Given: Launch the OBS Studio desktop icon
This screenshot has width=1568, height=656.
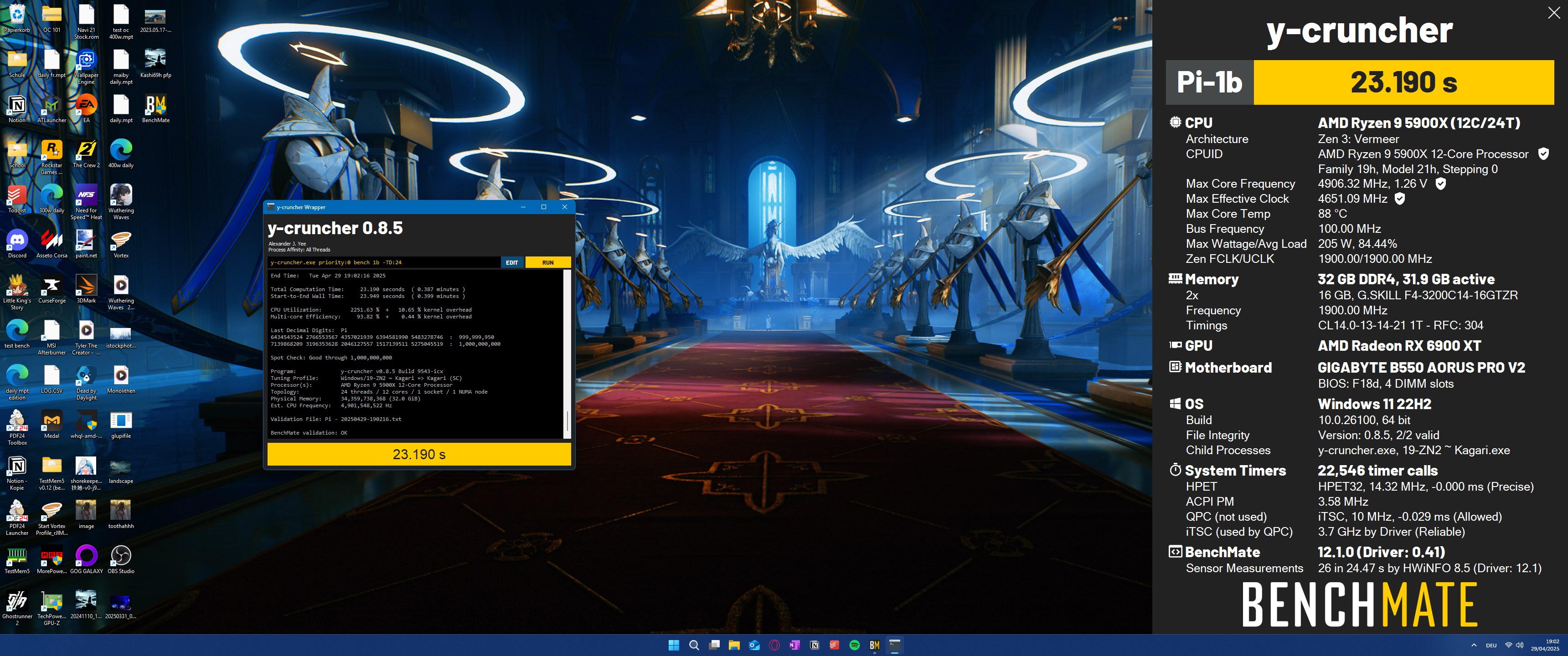Looking at the screenshot, I should click(x=121, y=559).
